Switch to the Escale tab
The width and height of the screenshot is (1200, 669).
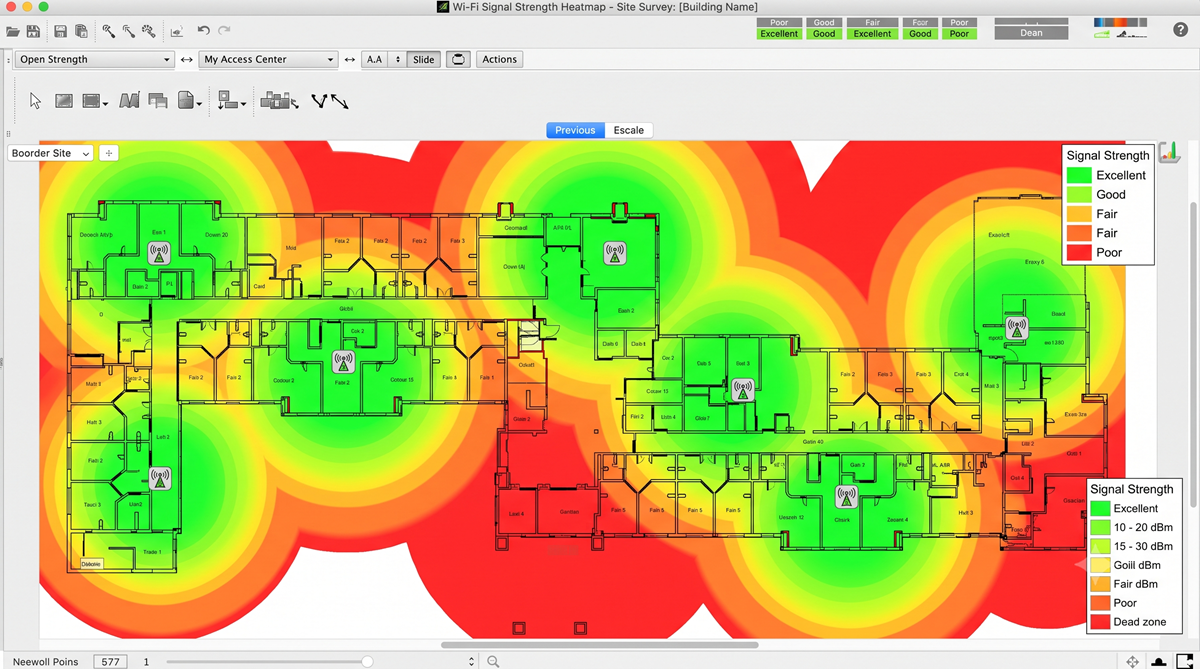click(629, 130)
